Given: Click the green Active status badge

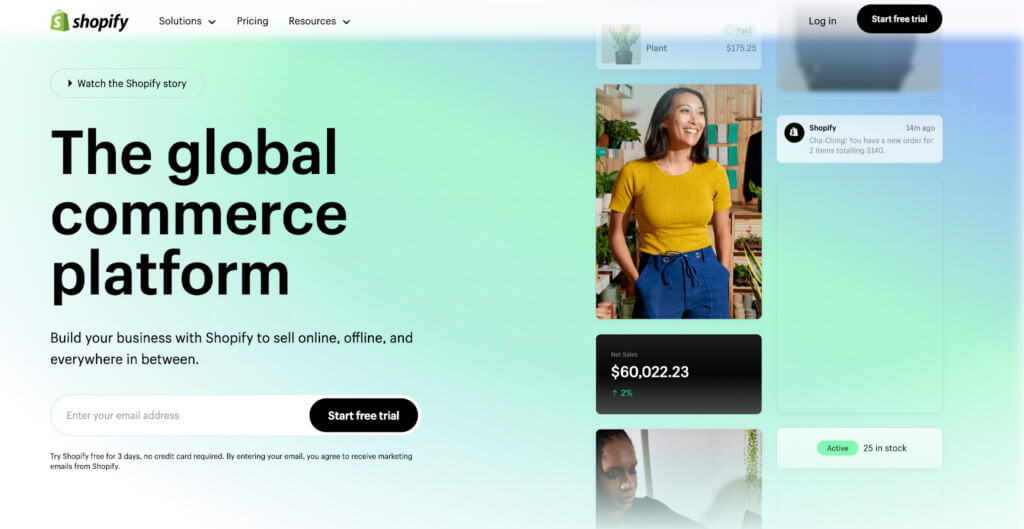Looking at the screenshot, I should [x=837, y=448].
